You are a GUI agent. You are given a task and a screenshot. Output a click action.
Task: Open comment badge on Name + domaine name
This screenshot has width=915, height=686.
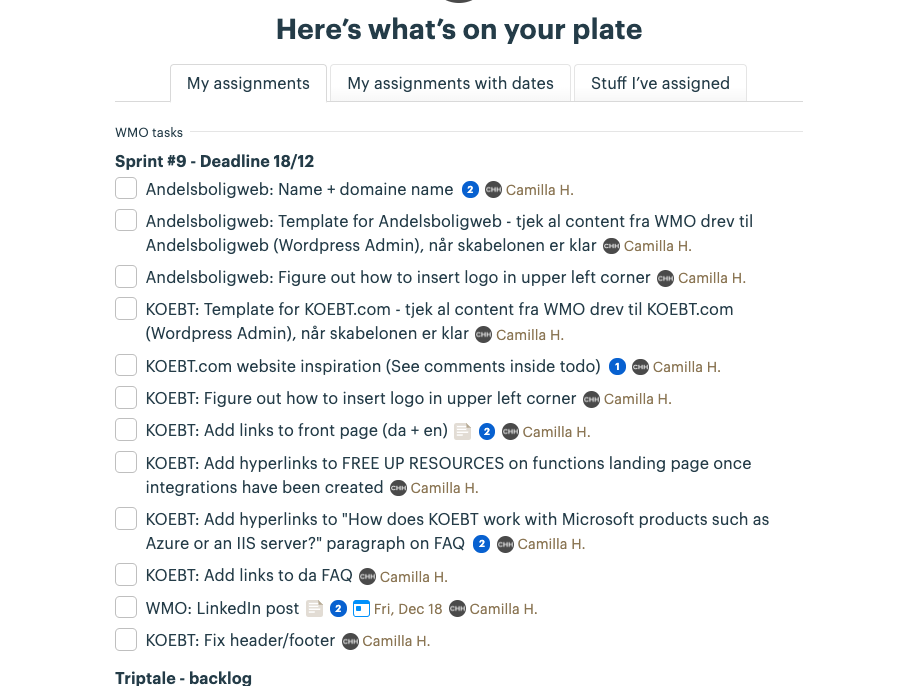click(x=470, y=190)
